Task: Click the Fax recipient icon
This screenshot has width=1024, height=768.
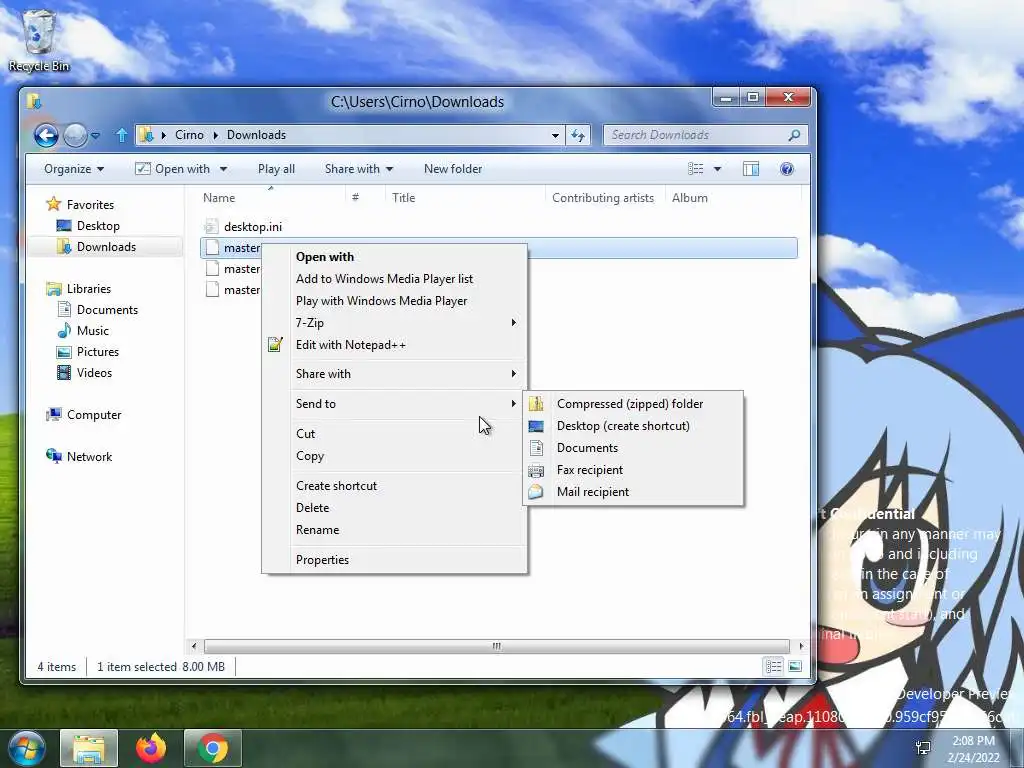Action: pos(536,470)
